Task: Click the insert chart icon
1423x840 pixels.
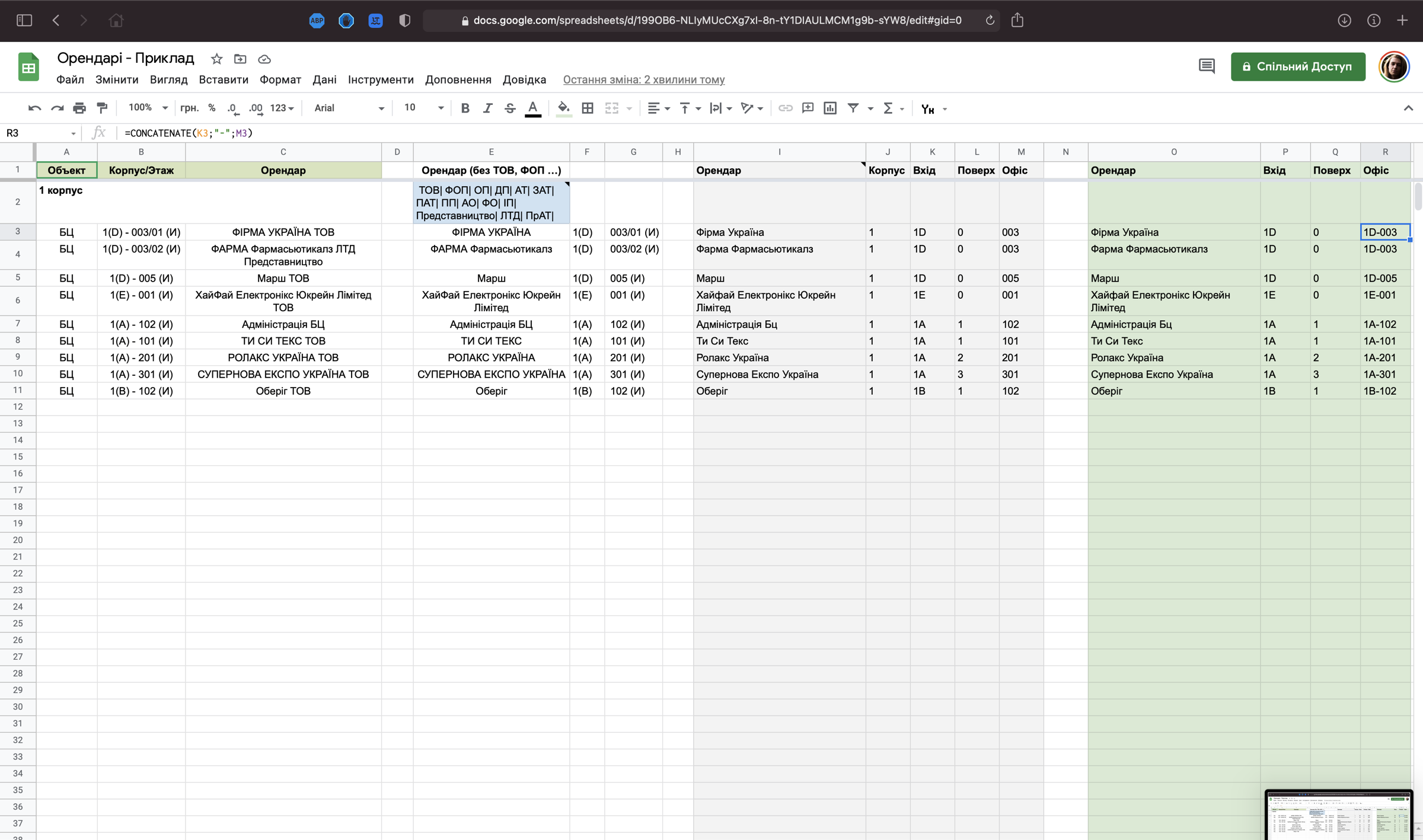Action: click(830, 108)
